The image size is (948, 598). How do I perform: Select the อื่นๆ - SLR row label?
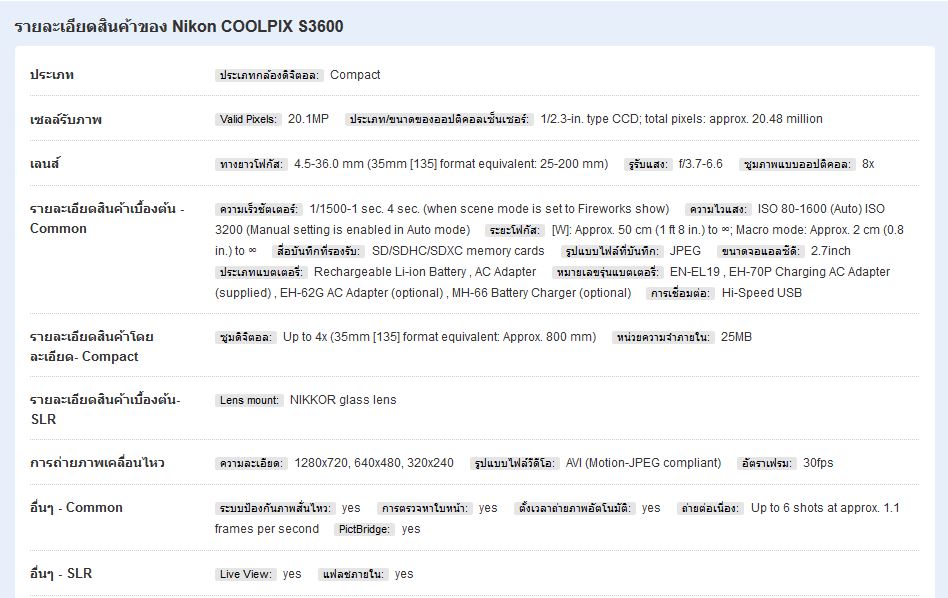pyautogui.click(x=61, y=573)
